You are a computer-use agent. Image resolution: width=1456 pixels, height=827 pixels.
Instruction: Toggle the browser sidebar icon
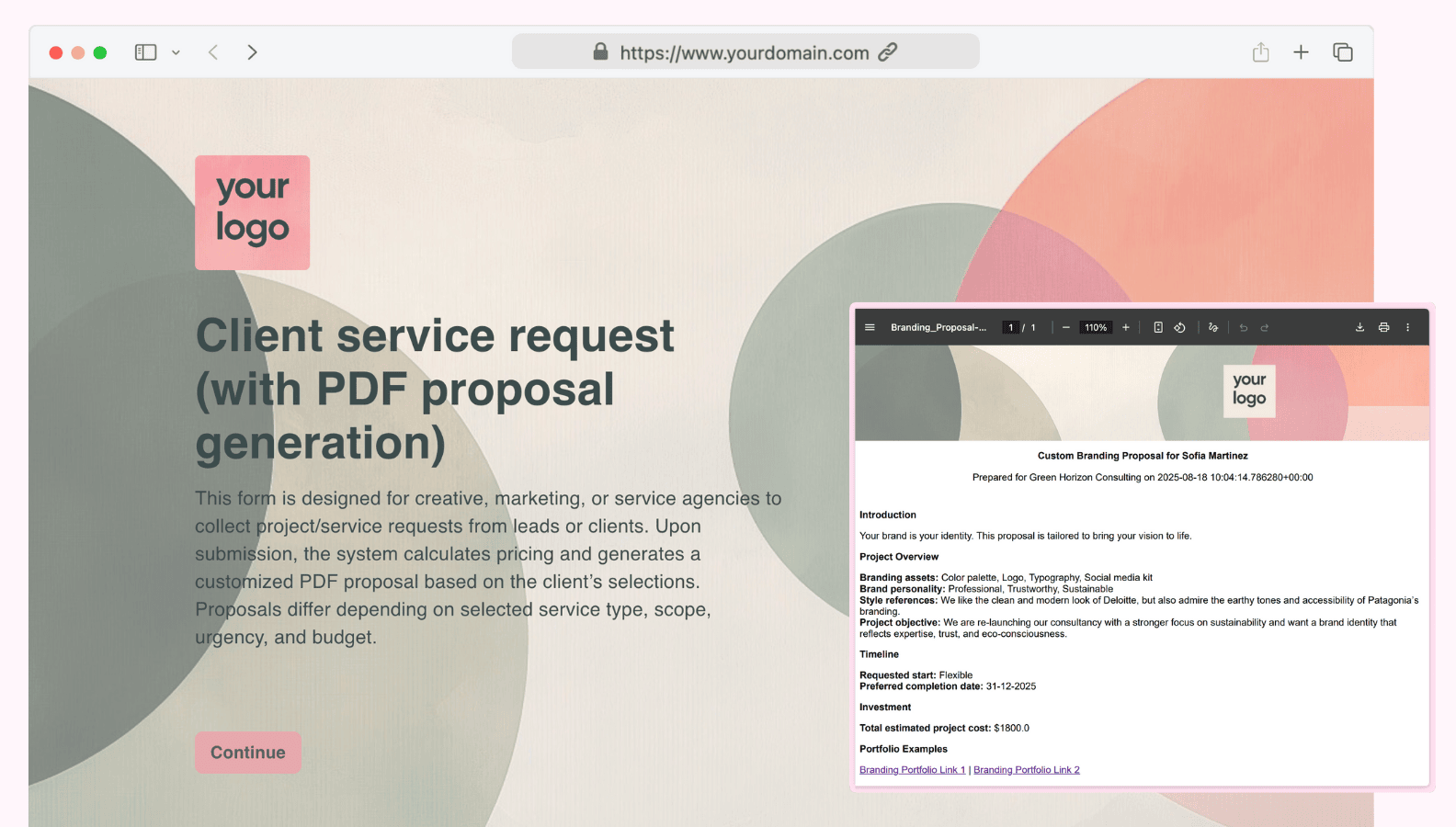[145, 52]
